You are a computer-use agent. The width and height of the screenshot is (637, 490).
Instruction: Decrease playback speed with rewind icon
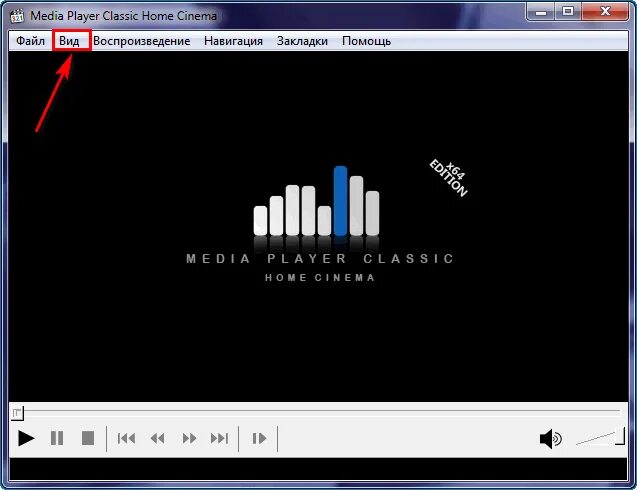coord(158,438)
